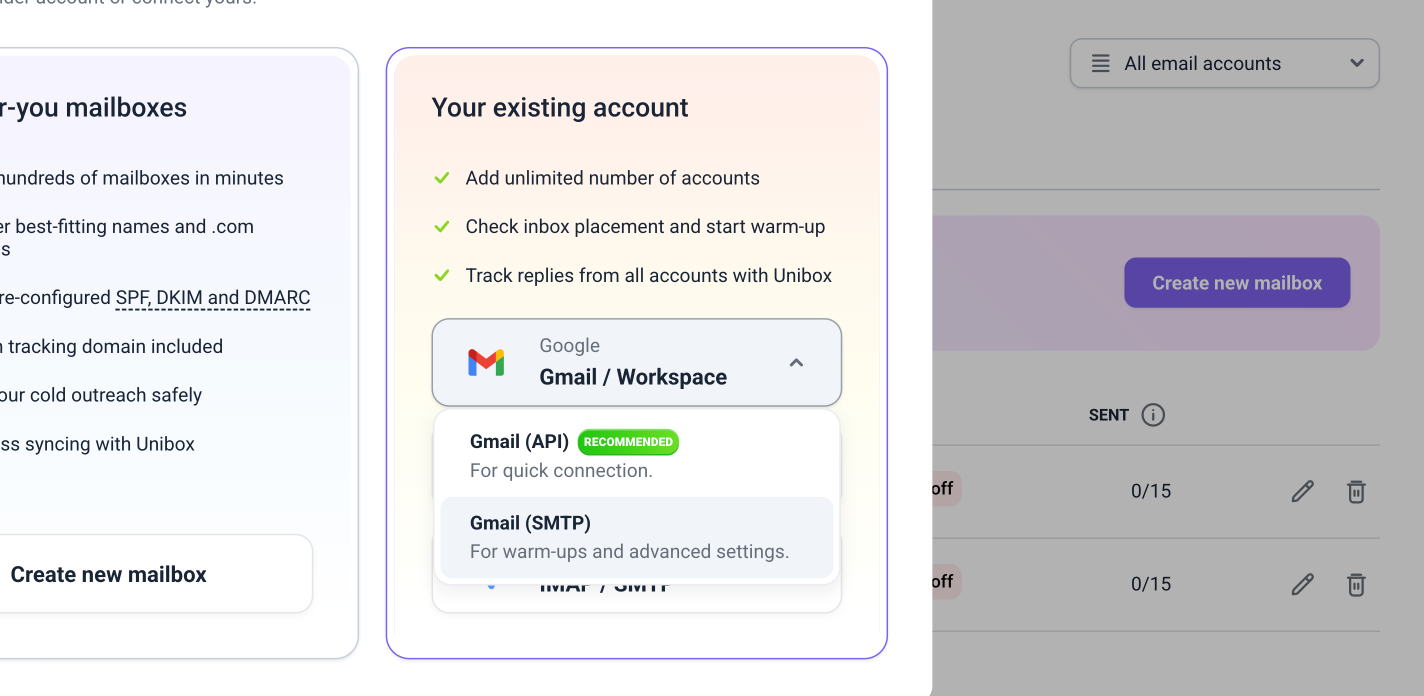
Task: Click the 0/15 sent count in the first row
Action: 1150,491
